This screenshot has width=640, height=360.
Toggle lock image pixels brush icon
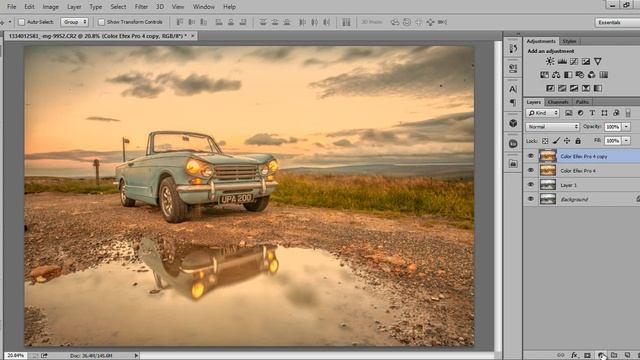pos(556,141)
